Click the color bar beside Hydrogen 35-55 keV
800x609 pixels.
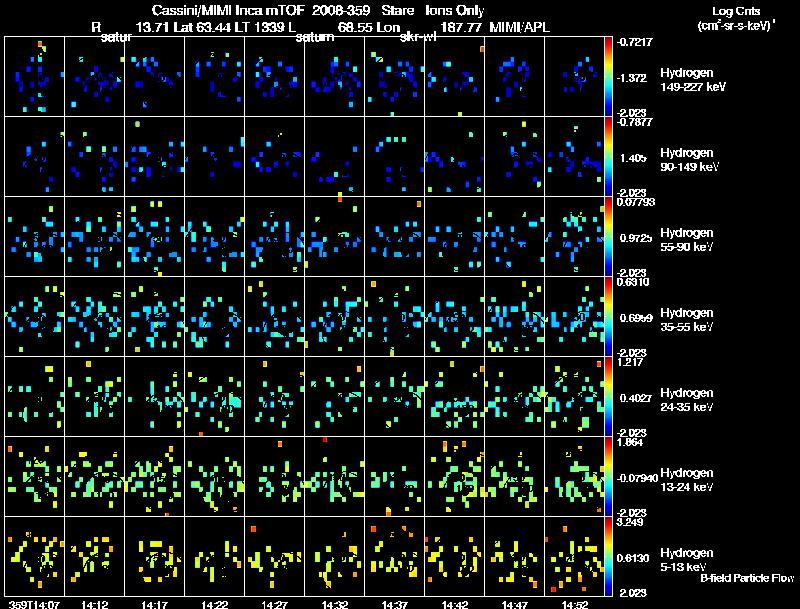(x=608, y=317)
